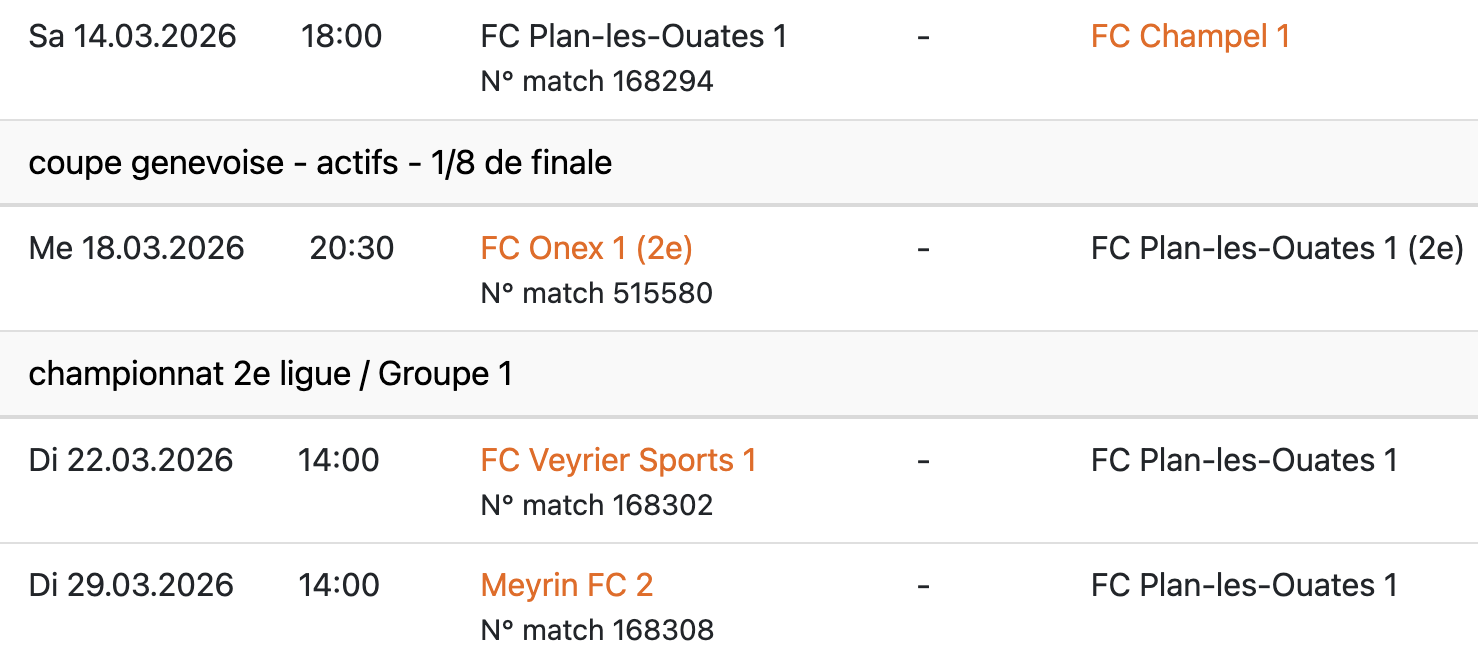Click the 18:00 kickoff time
The height and width of the screenshot is (664, 1478).
coord(341,37)
